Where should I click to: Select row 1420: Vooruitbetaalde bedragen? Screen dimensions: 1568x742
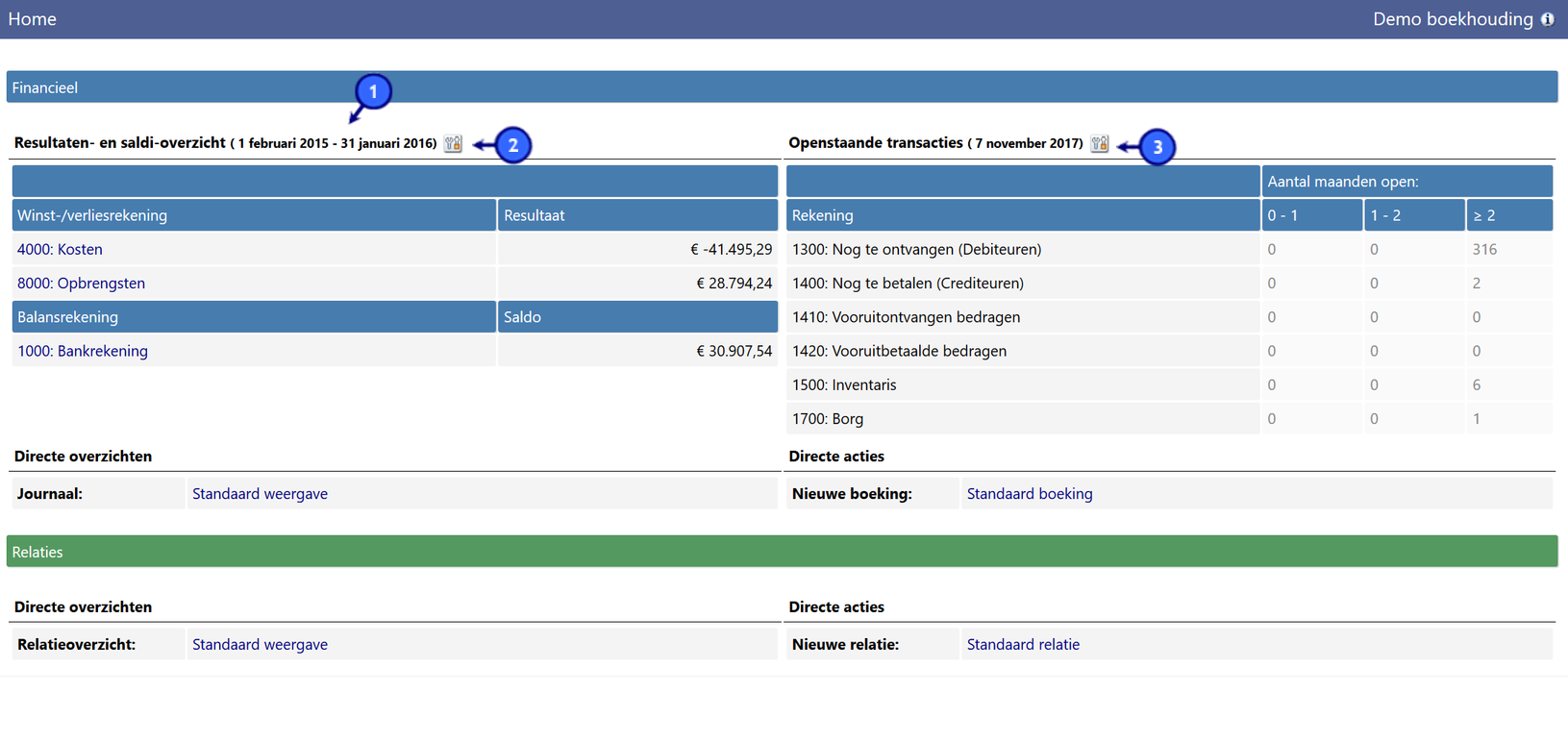[x=1169, y=351]
